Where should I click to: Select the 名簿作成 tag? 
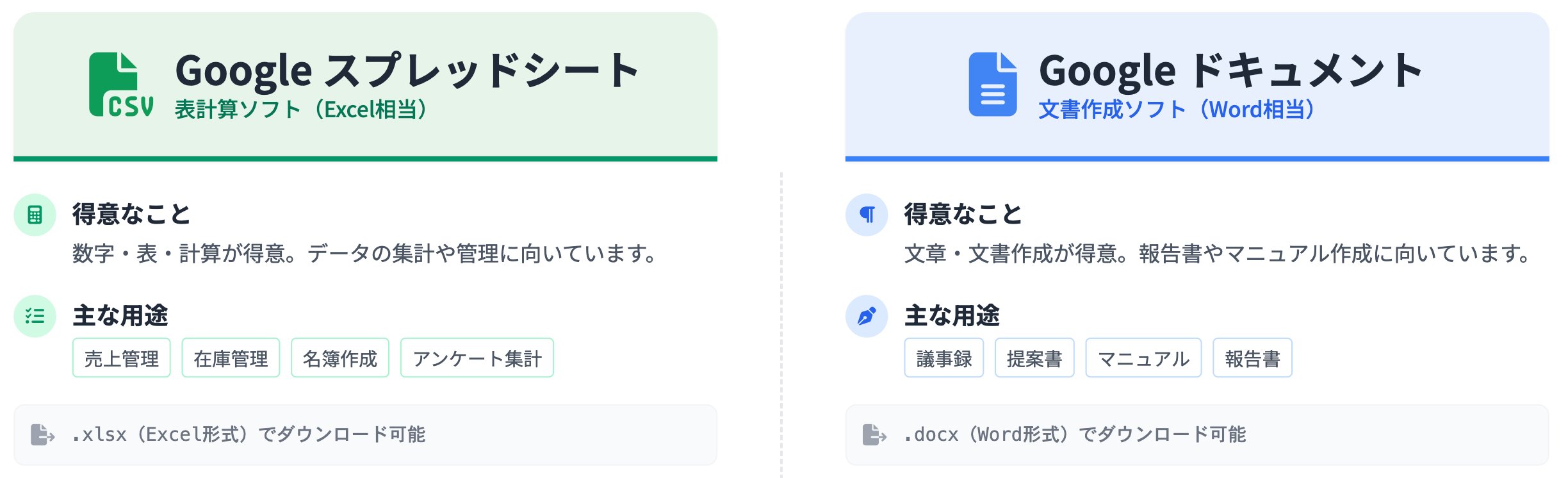coord(340,358)
